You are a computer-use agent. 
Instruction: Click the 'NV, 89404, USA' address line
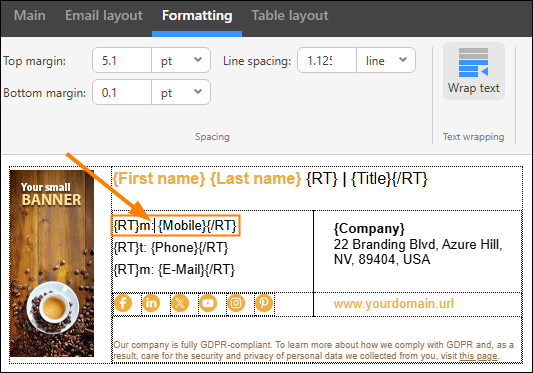382,259
